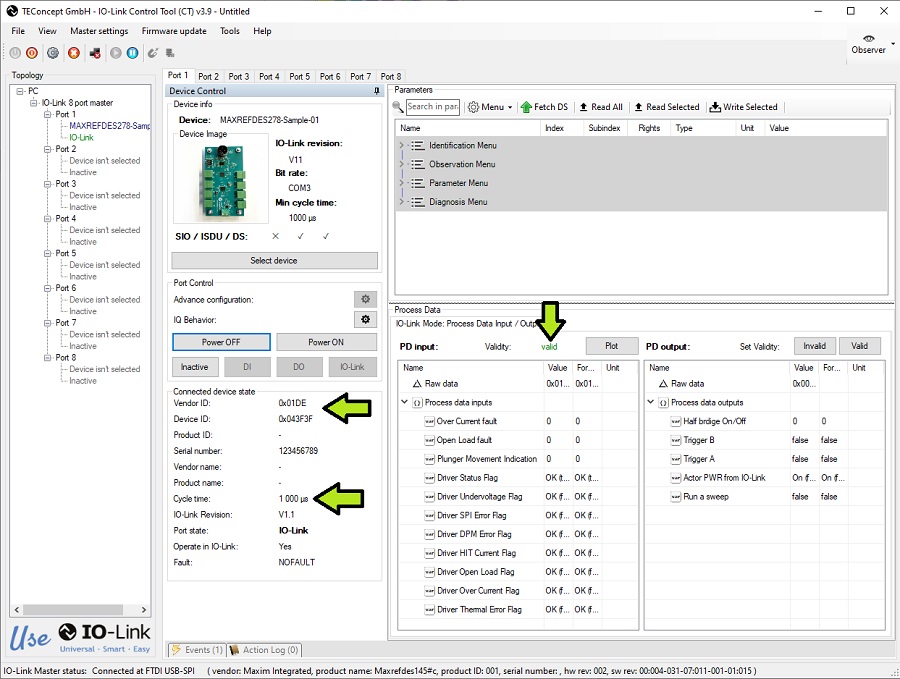Open the Firmware update menu
This screenshot has width=900, height=679.
(174, 31)
